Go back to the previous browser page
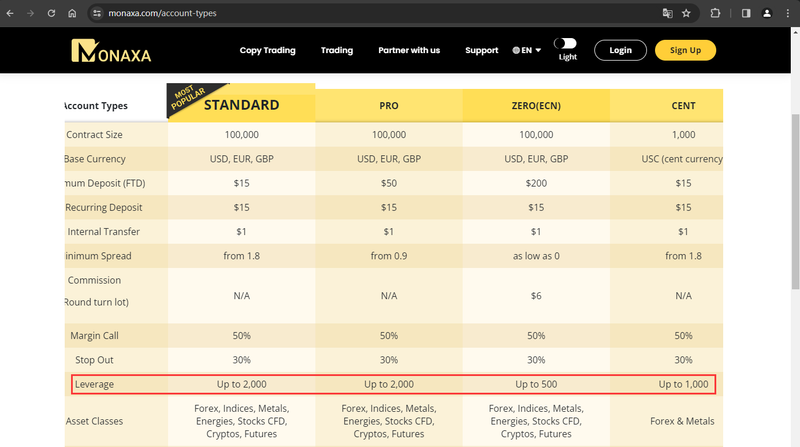 coord(10,13)
